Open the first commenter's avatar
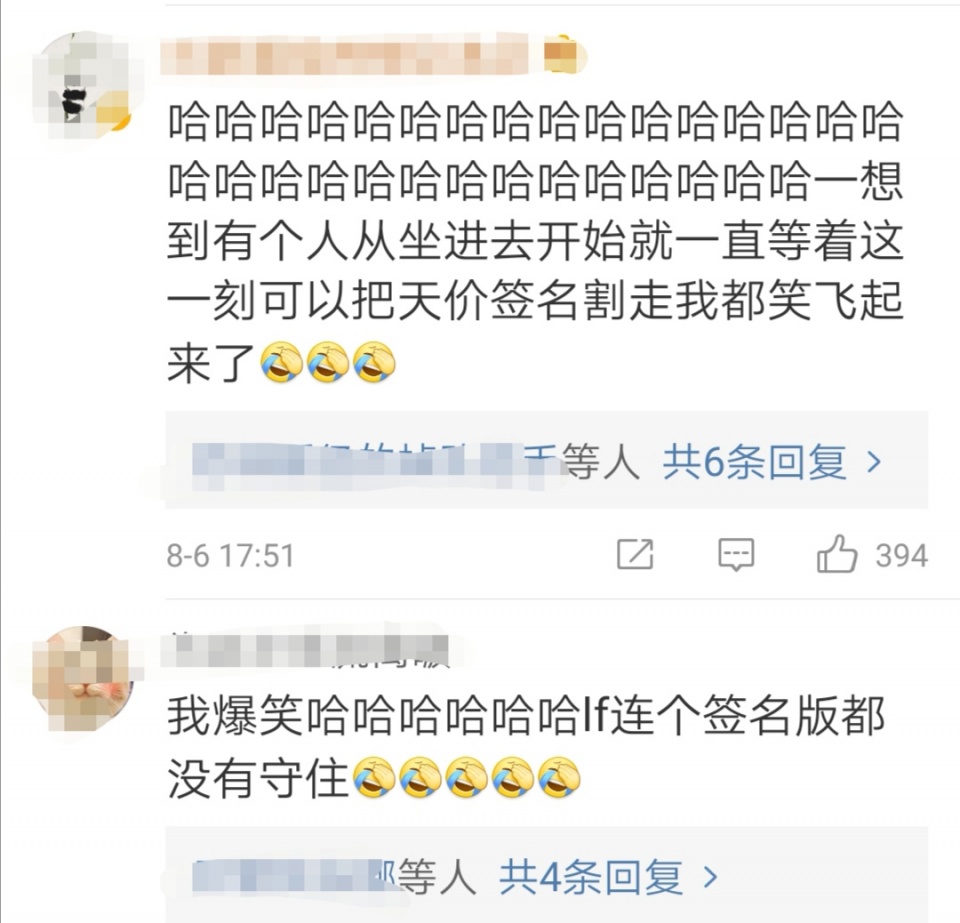This screenshot has height=923, width=960. 83,84
